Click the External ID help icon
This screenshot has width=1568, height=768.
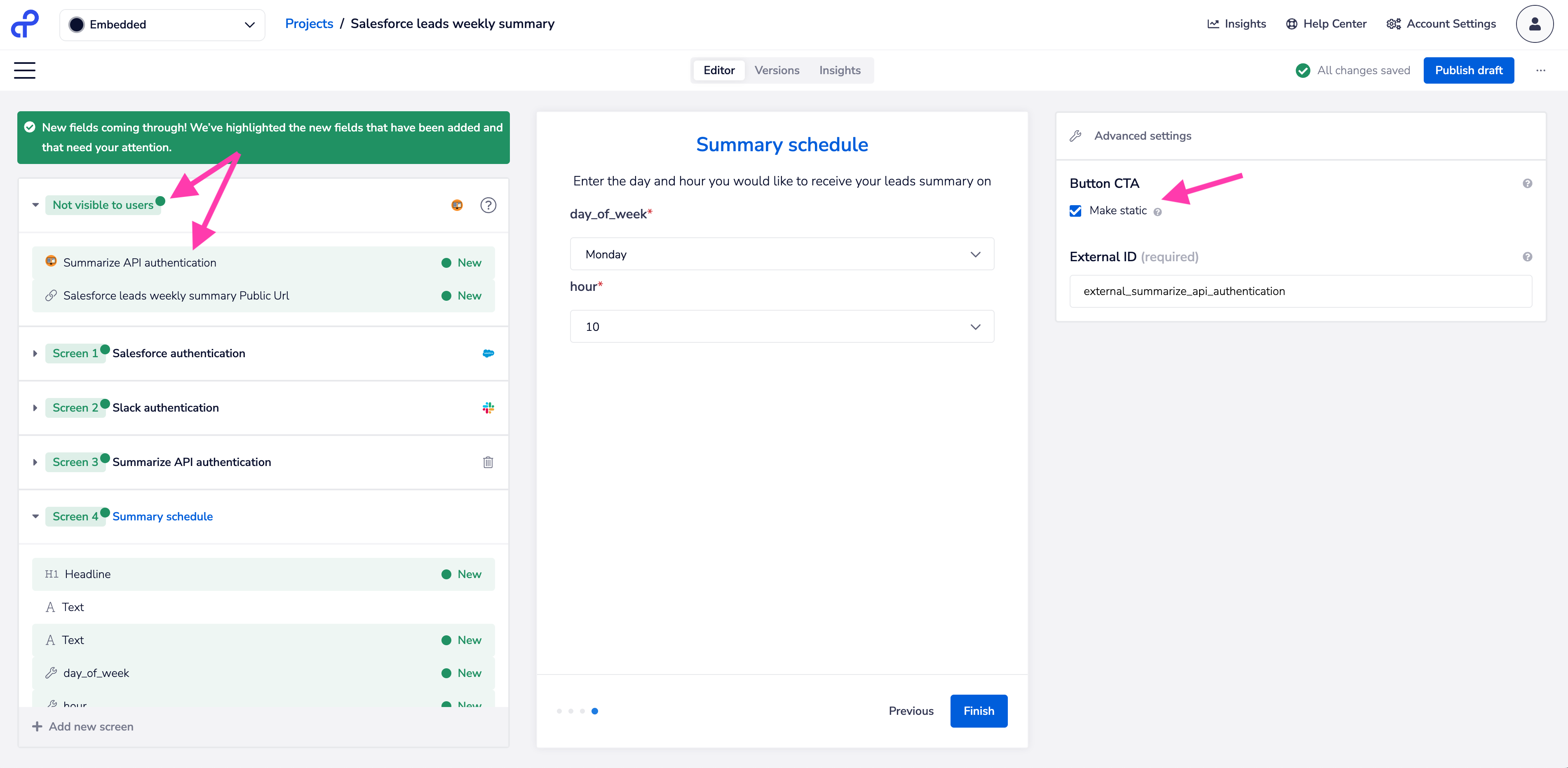1527,257
